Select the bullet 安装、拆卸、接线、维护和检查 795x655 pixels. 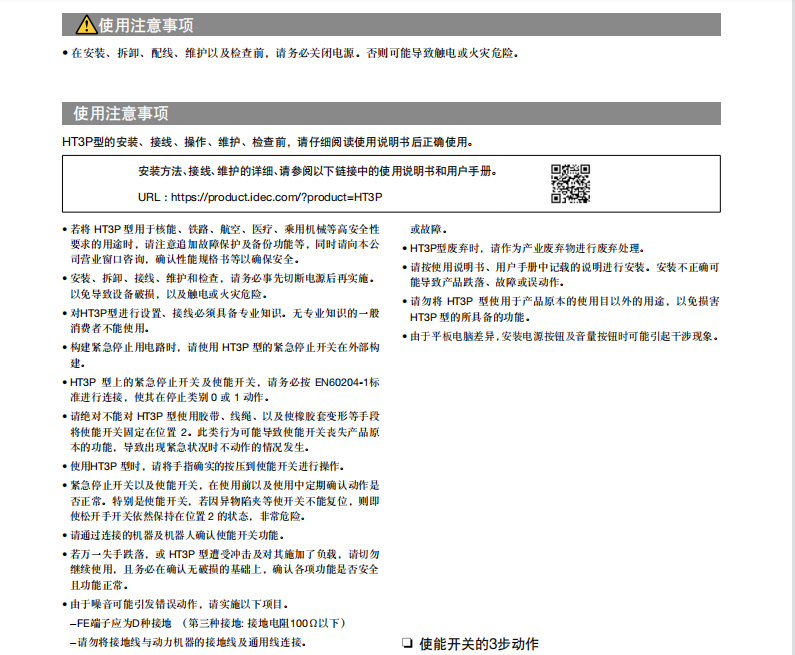point(221,286)
